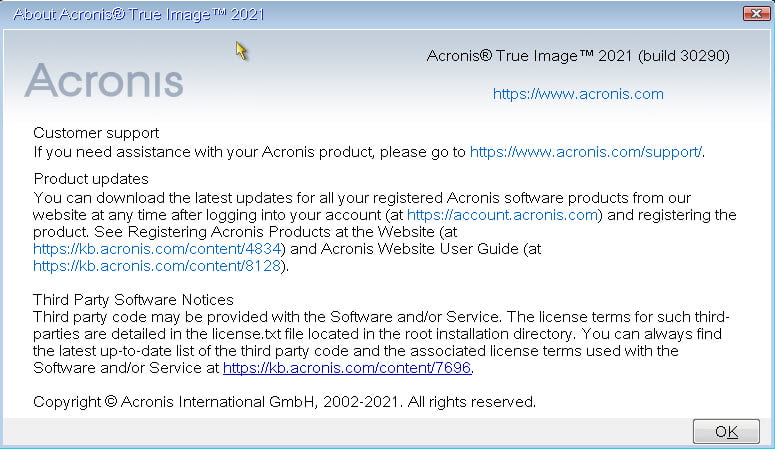Open the acronis.com/support link
The height and width of the screenshot is (449, 775).
pos(585,152)
